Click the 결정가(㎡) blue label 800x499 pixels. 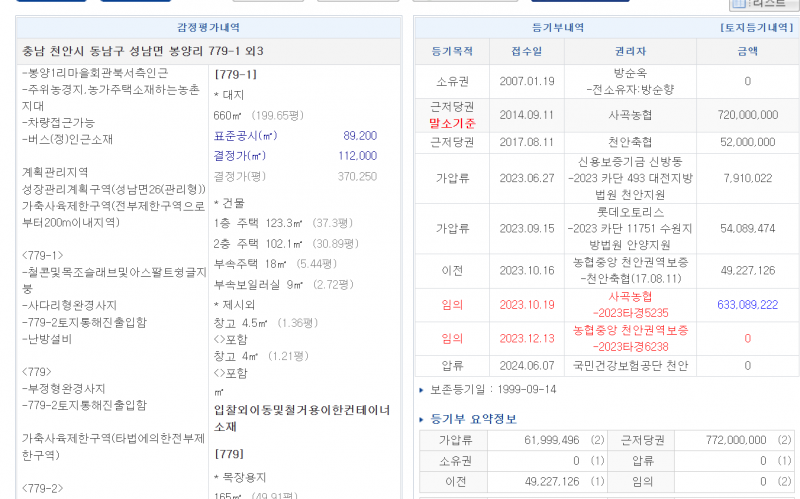click(240, 156)
